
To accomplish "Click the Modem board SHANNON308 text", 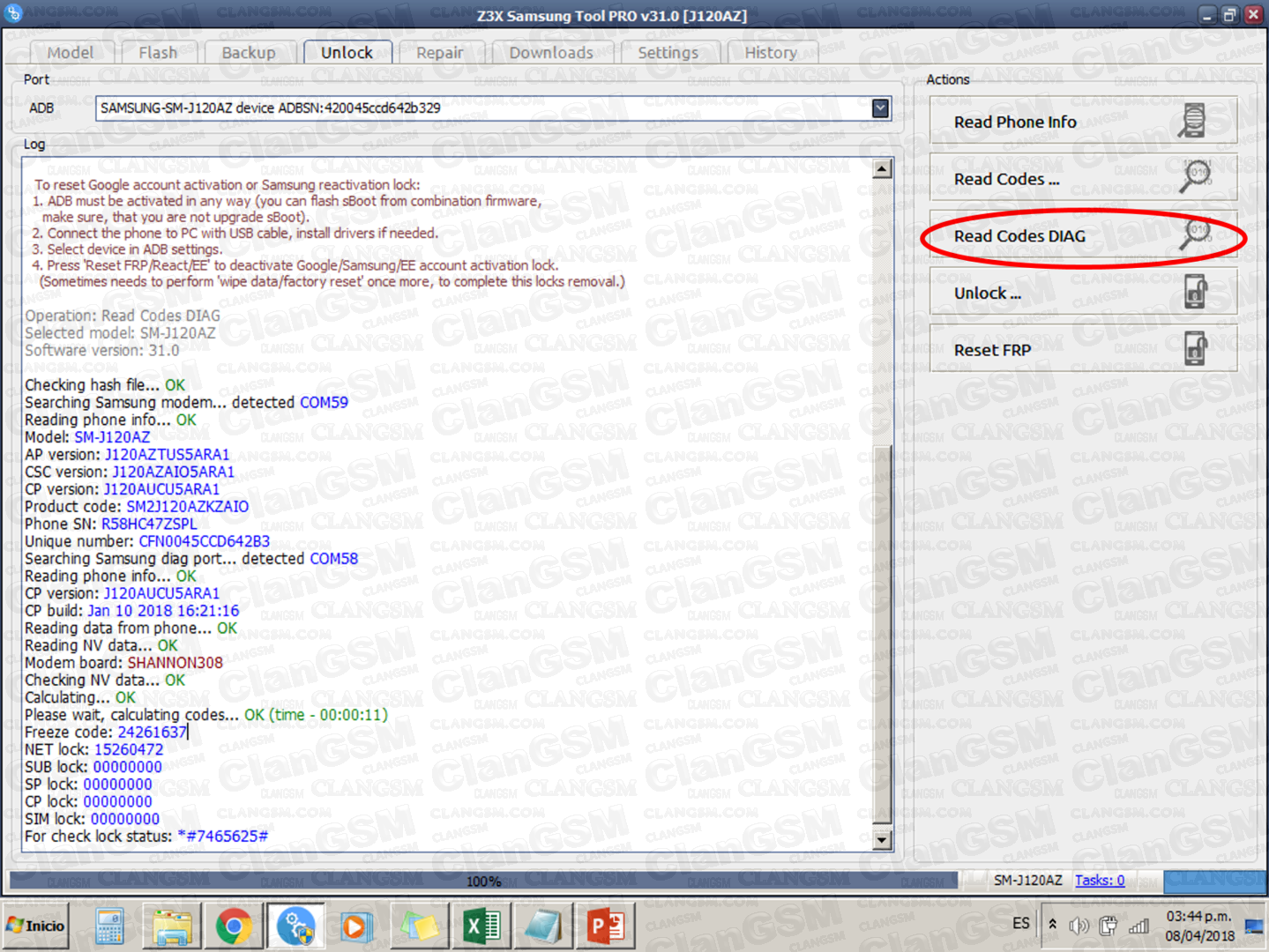I will click(175, 662).
